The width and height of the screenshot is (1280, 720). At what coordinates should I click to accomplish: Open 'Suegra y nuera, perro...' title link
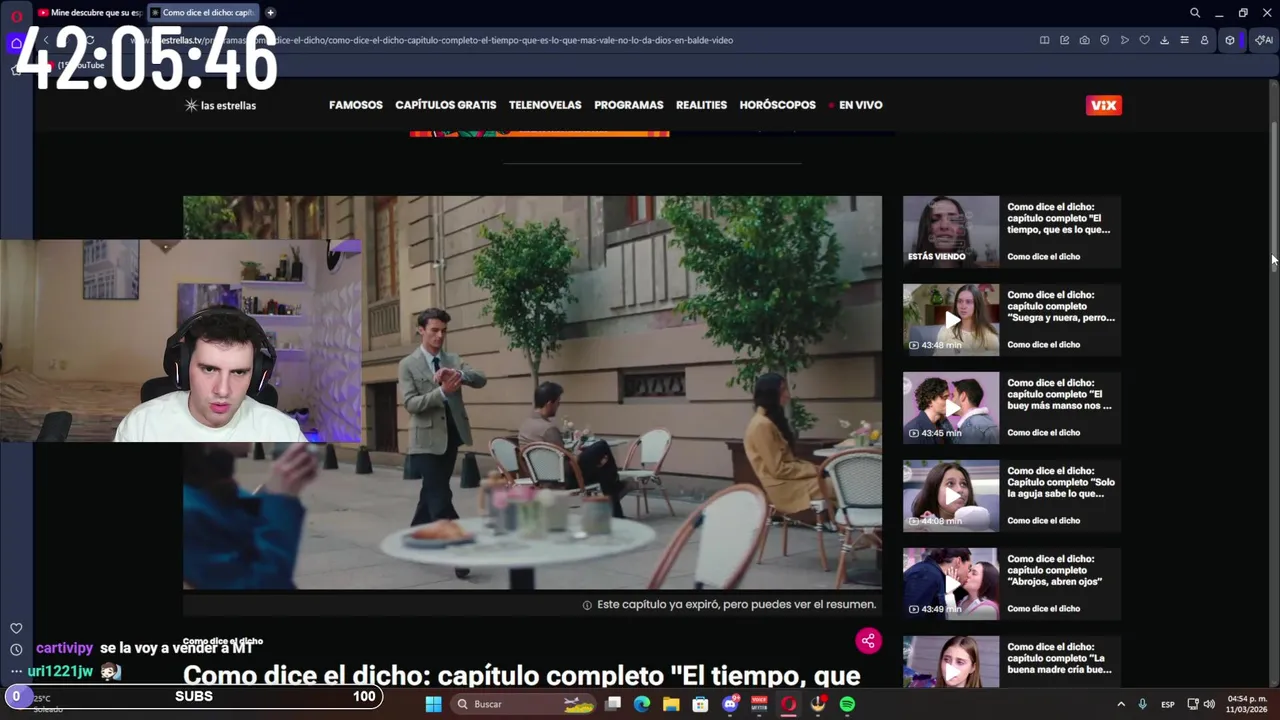(1061, 306)
